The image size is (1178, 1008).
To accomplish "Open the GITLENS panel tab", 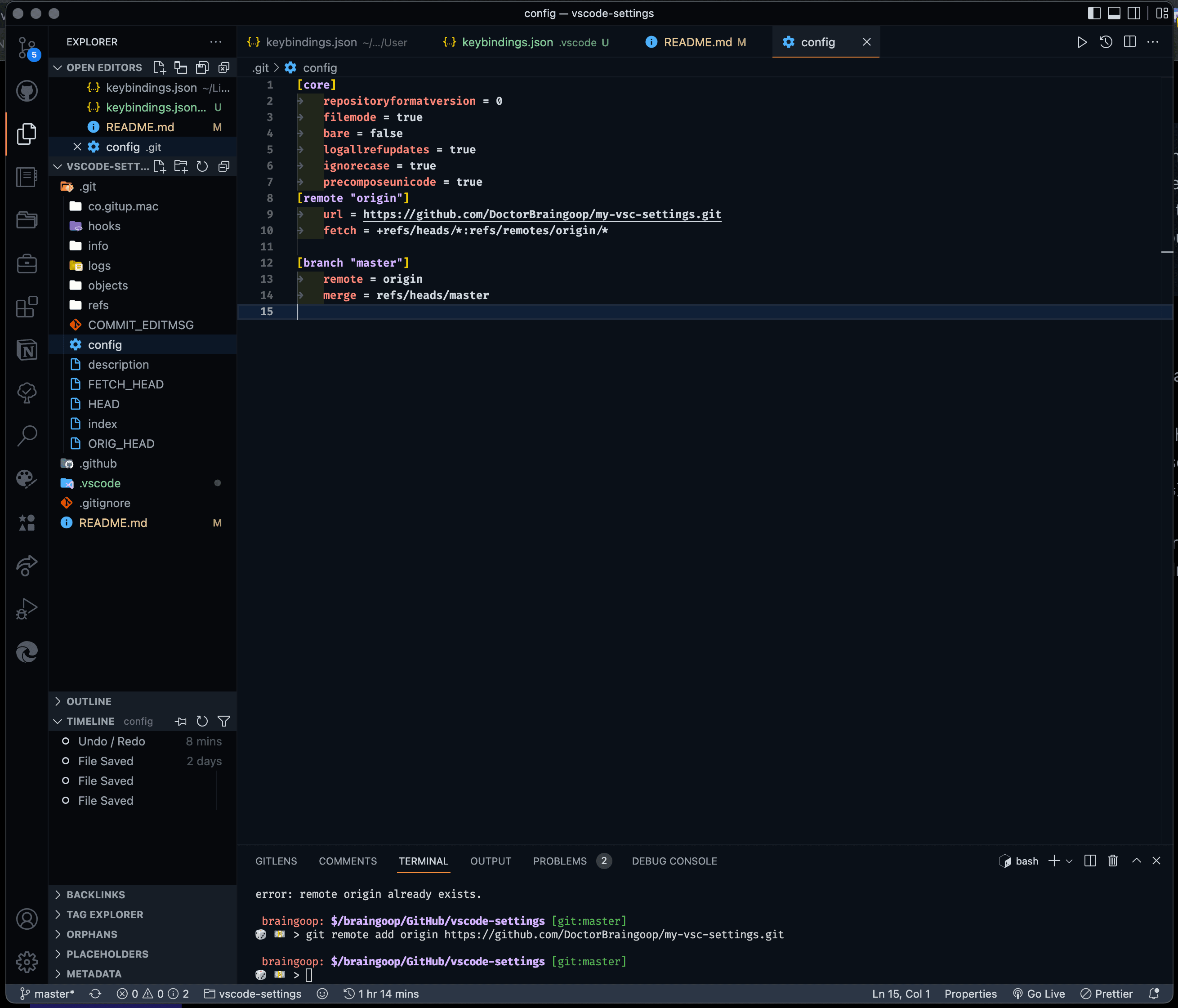I will tap(276, 861).
